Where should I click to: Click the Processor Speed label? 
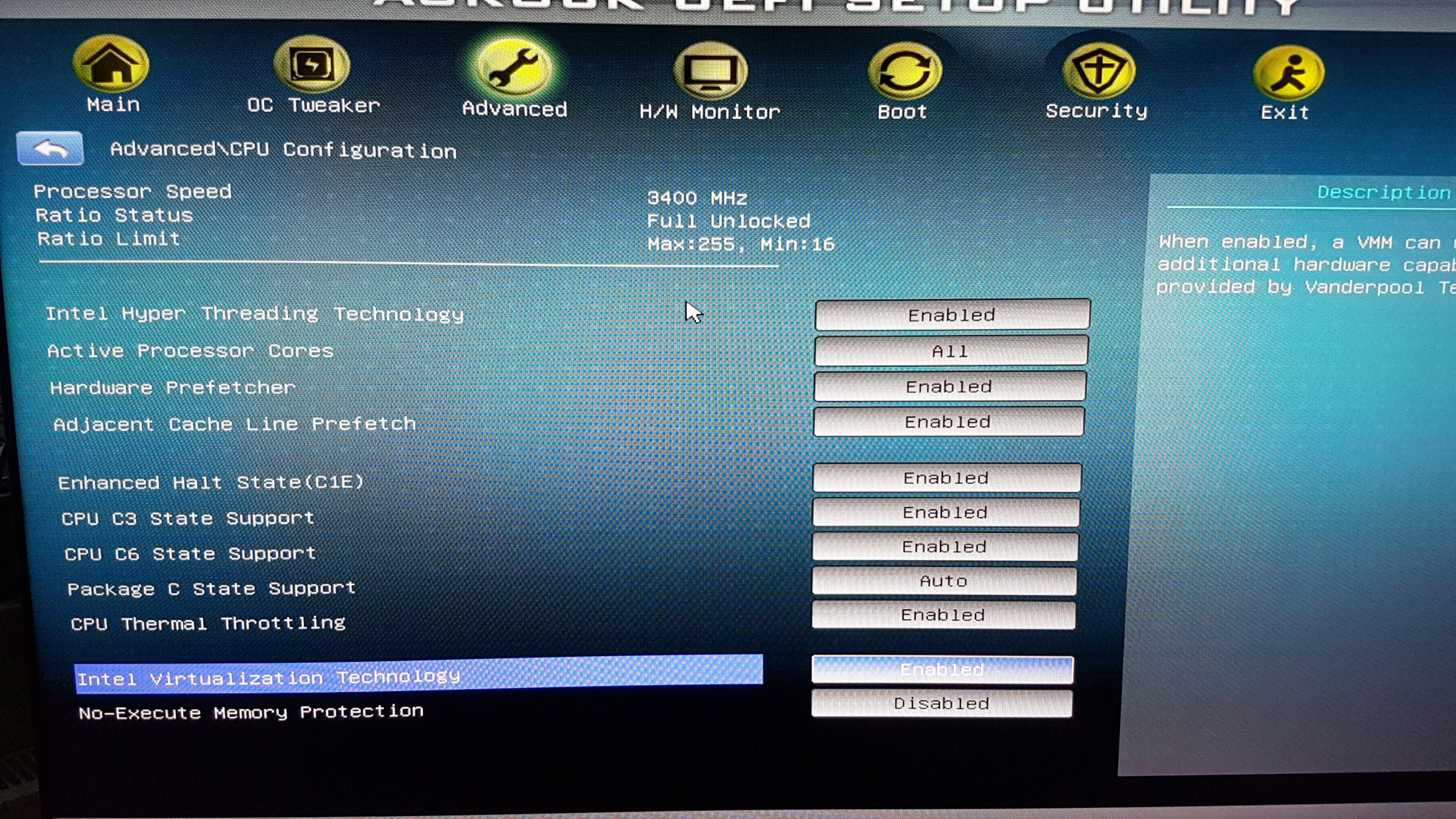(x=133, y=191)
